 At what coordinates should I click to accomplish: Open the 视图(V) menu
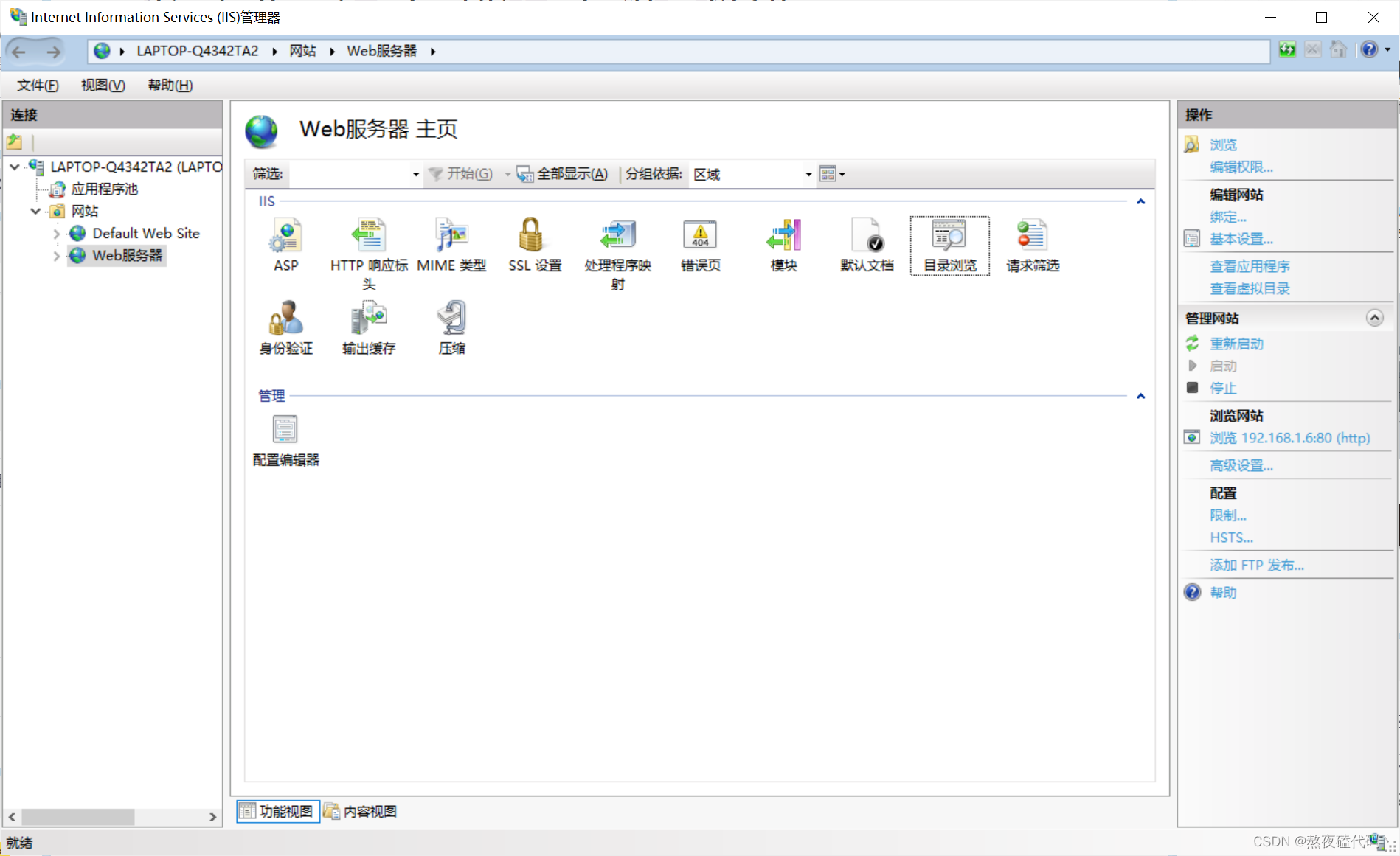pos(103,86)
